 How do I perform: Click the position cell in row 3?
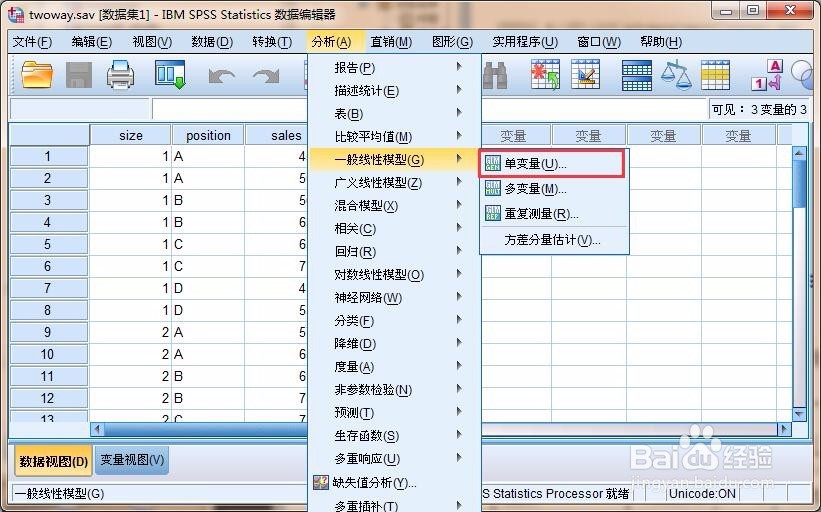tap(208, 200)
